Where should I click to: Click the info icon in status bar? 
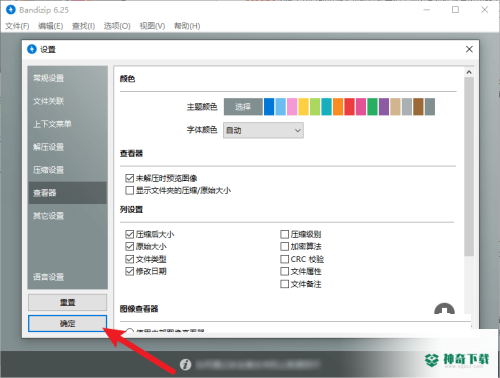click(186, 364)
